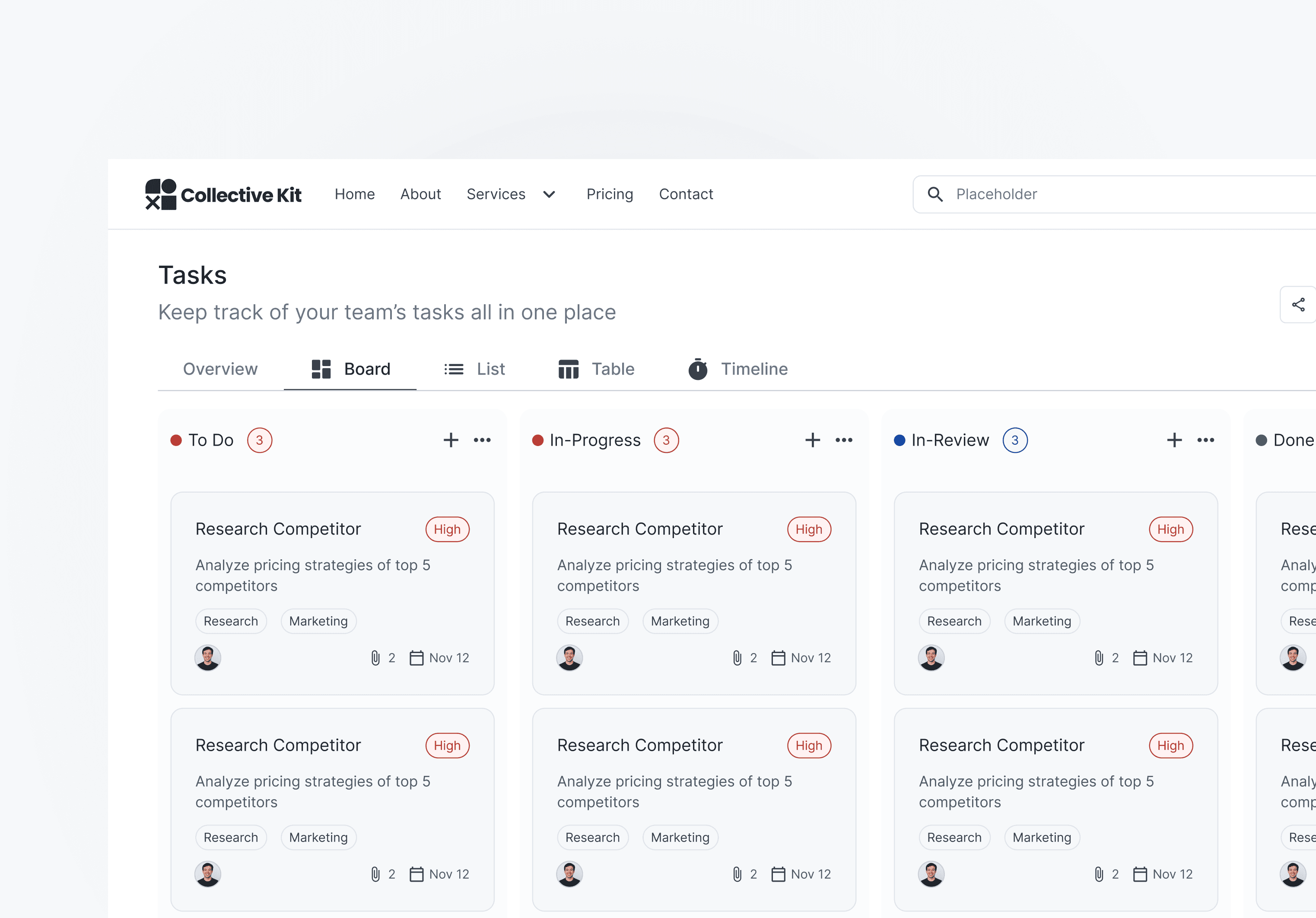Open assignee avatar on bottom In-Progress card
Screen dimensions: 1316x918
[570, 874]
